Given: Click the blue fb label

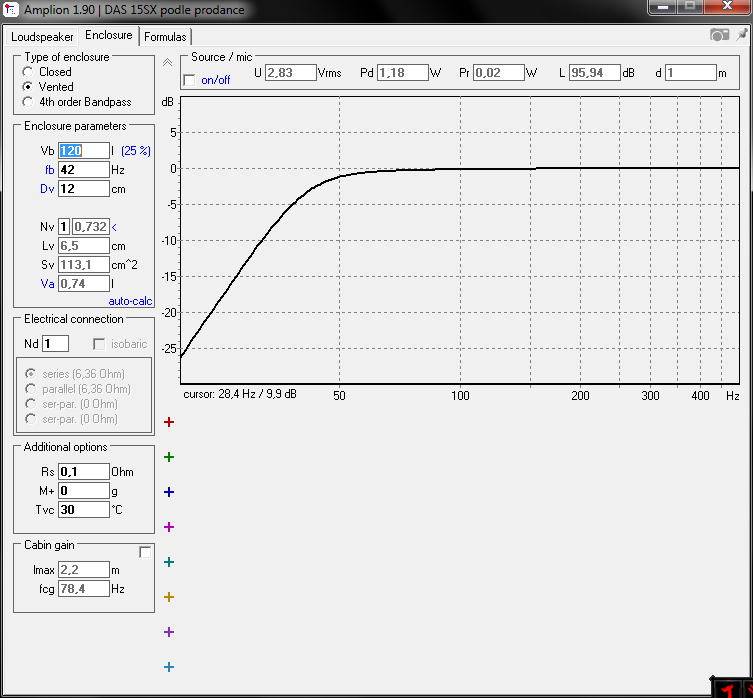Looking at the screenshot, I should [x=49, y=170].
